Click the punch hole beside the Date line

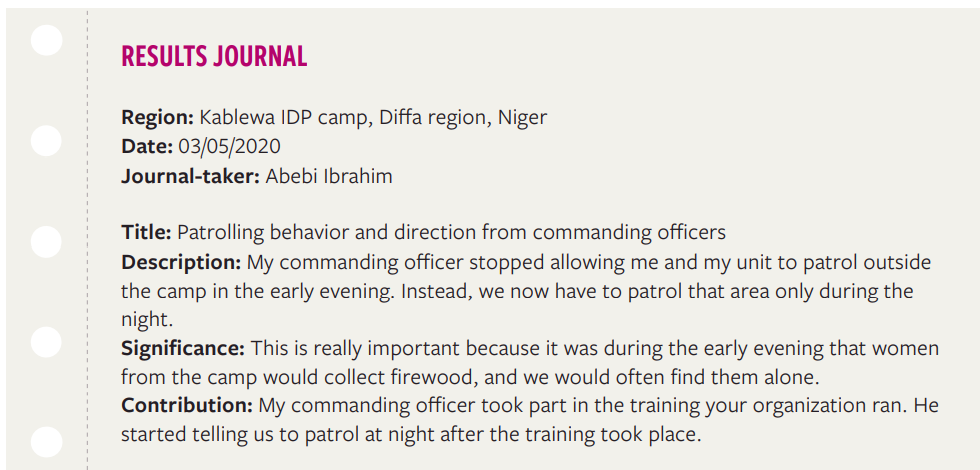pos(46,141)
